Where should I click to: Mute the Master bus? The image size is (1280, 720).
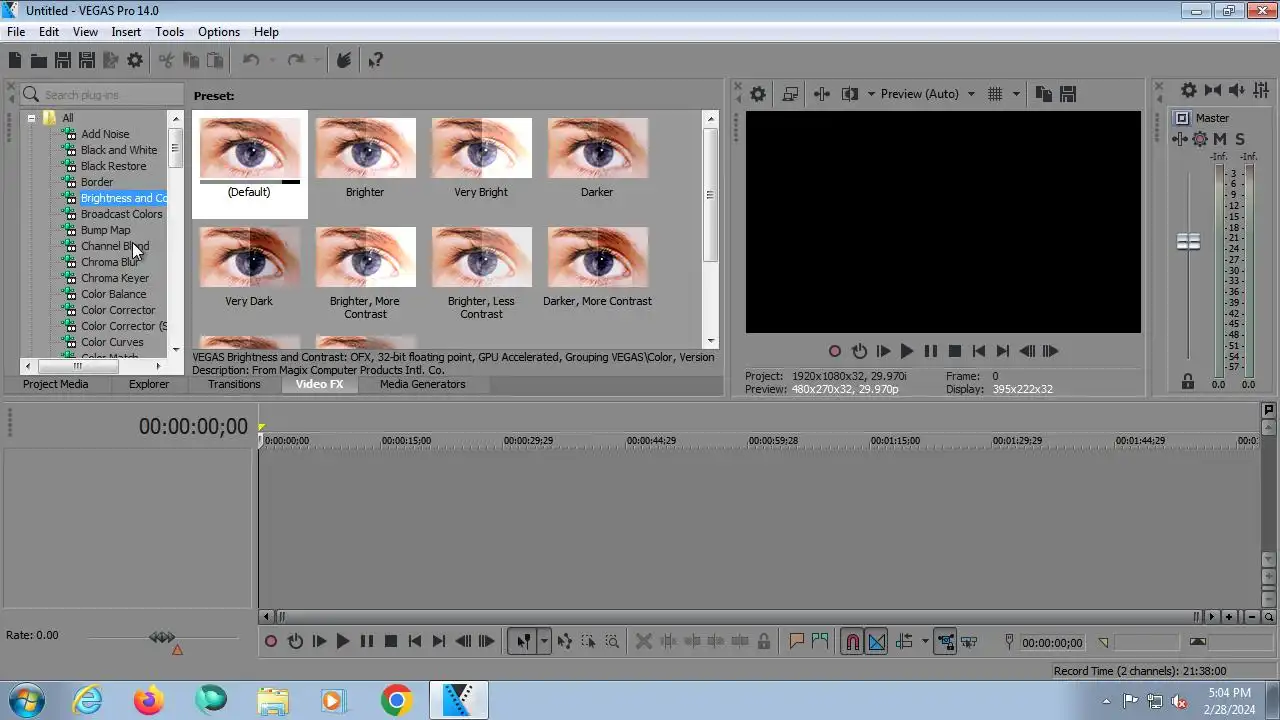point(1220,139)
